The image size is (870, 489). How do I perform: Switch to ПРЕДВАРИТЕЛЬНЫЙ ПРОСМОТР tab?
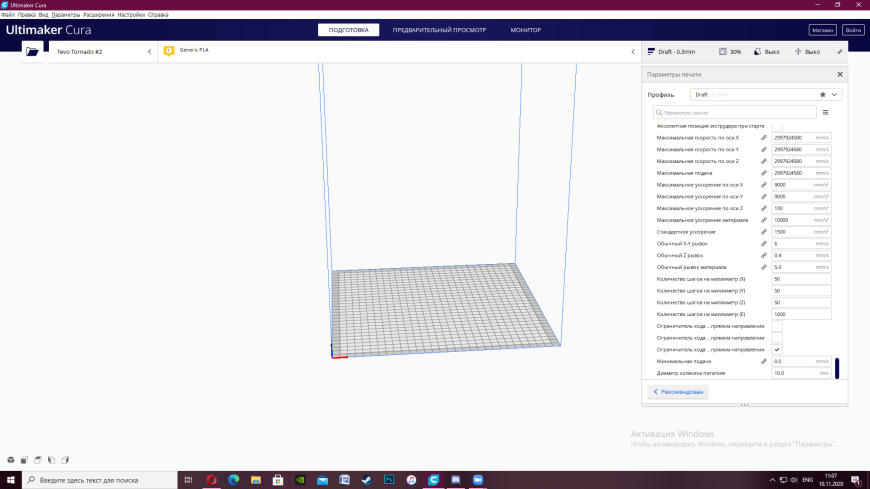pyautogui.click(x=439, y=30)
